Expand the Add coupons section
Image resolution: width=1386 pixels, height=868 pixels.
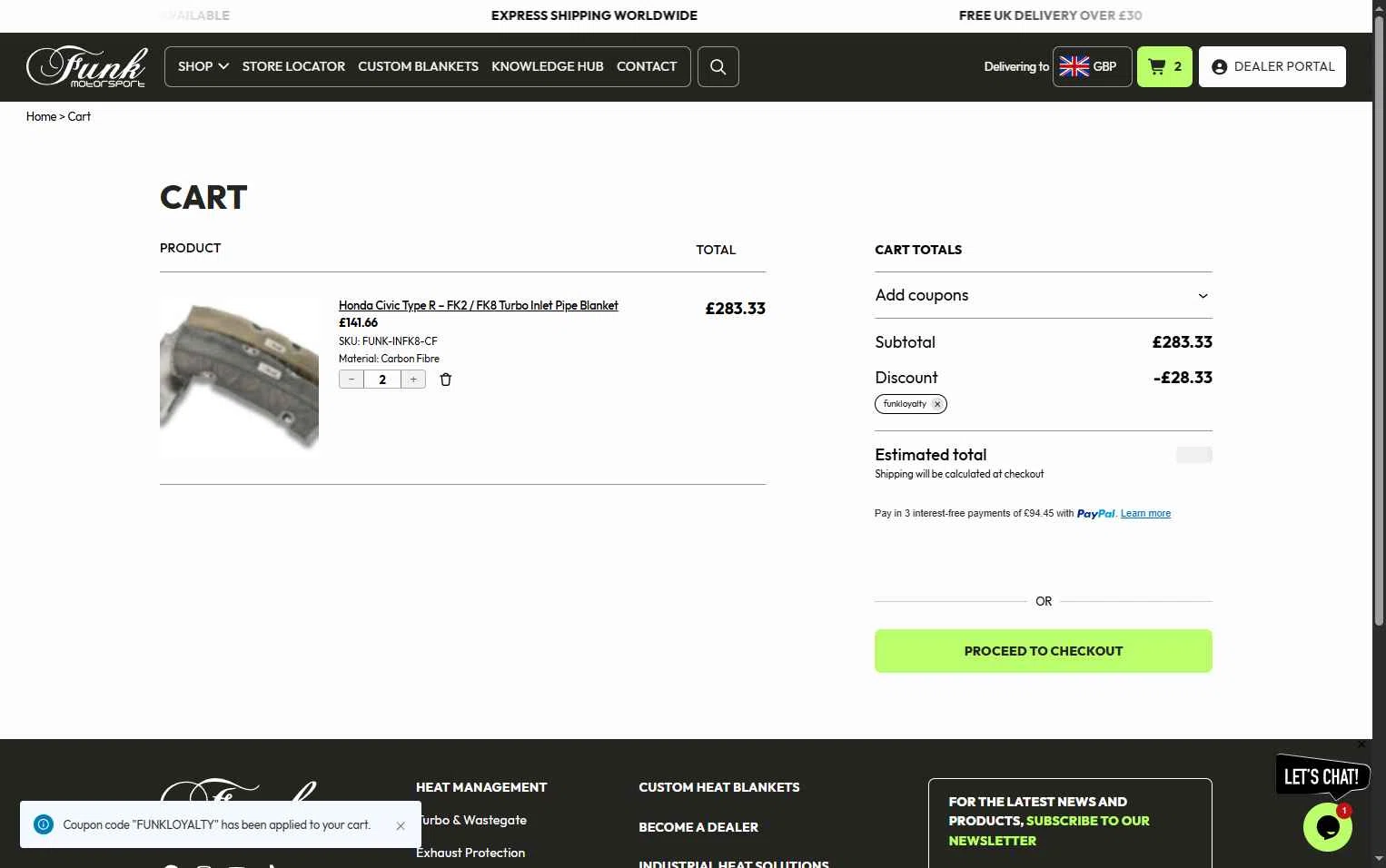[x=1043, y=295]
